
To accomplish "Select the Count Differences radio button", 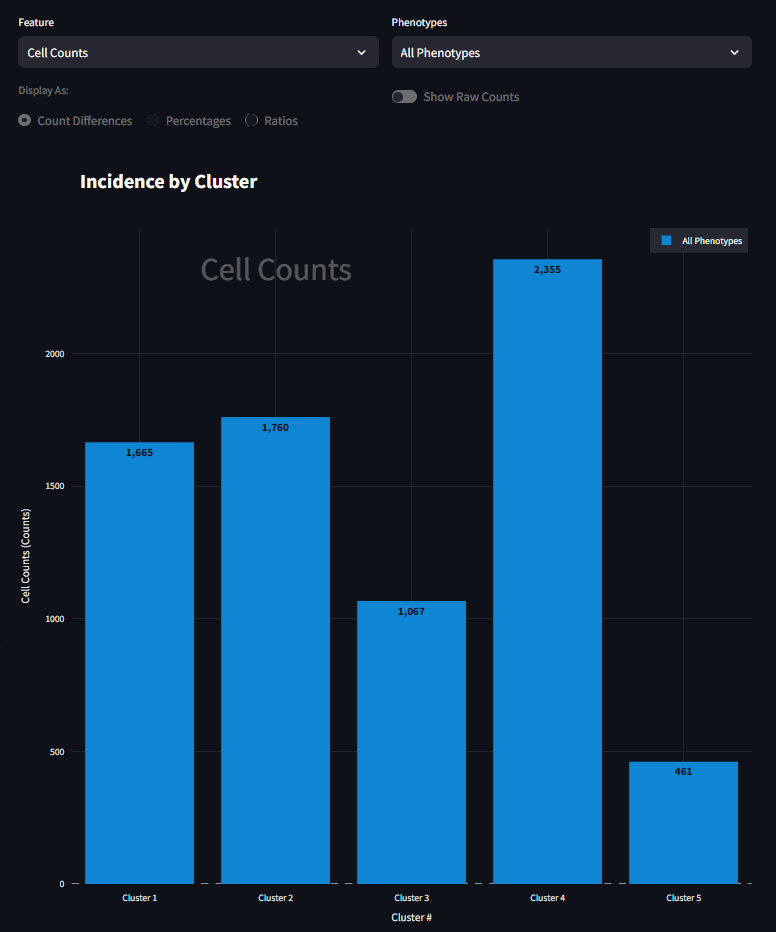I will [x=24, y=120].
